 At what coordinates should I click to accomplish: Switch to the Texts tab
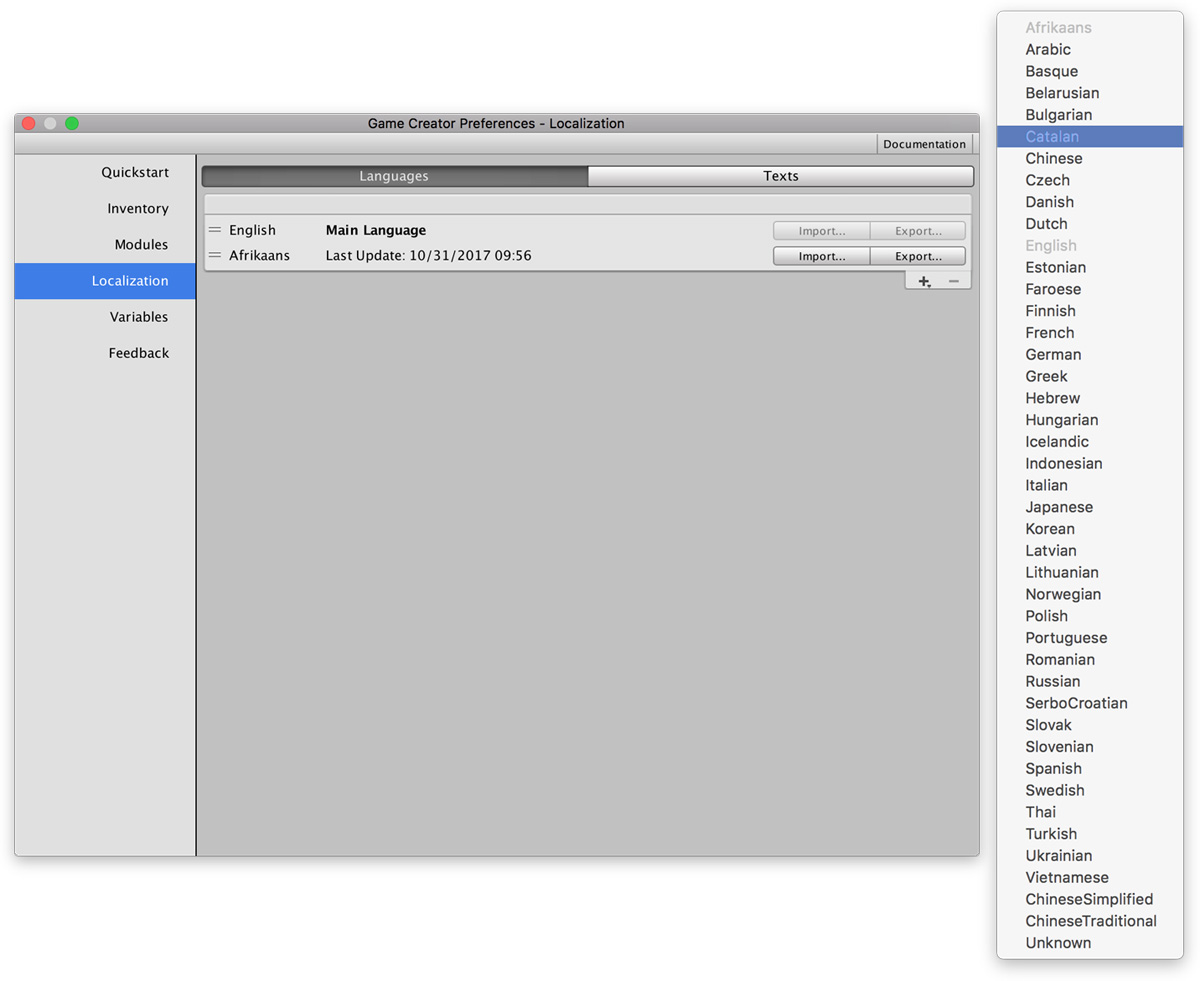pyautogui.click(x=781, y=176)
